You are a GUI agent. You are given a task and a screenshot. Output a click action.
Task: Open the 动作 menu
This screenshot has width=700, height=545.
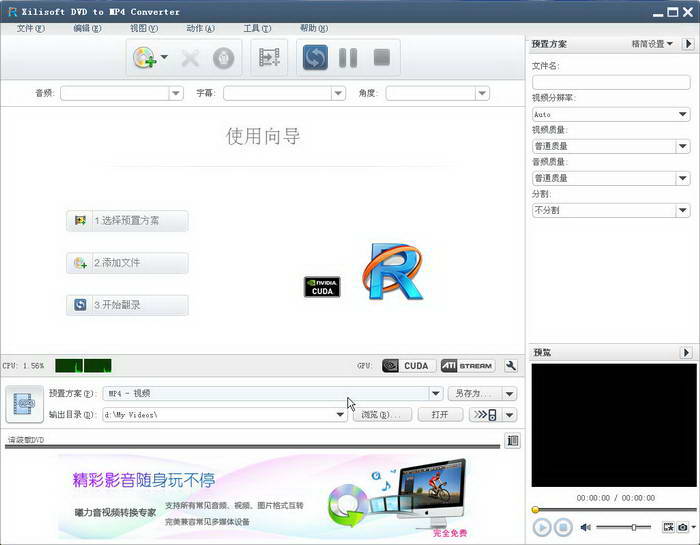pyautogui.click(x=200, y=28)
